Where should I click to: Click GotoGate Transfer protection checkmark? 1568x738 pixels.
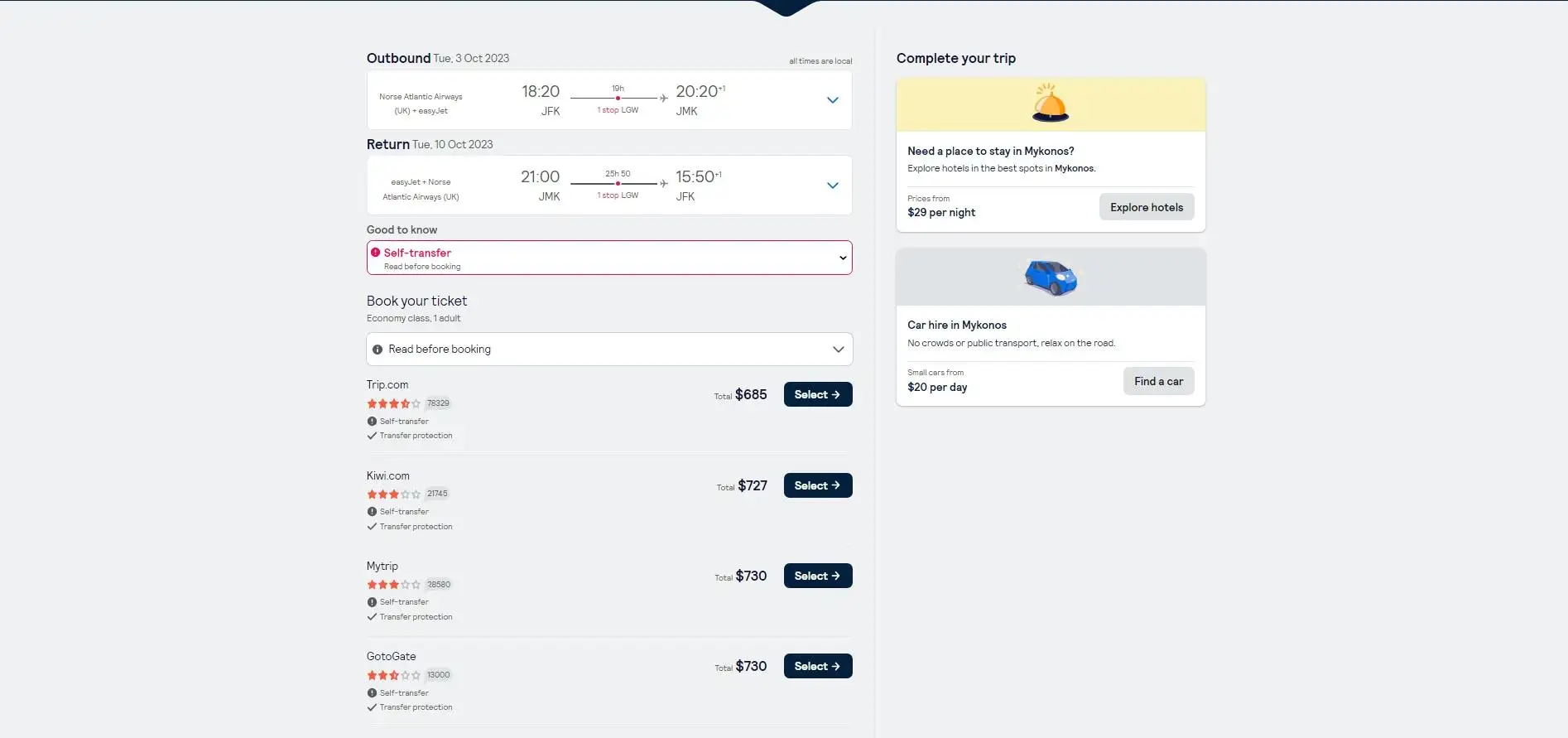[372, 707]
